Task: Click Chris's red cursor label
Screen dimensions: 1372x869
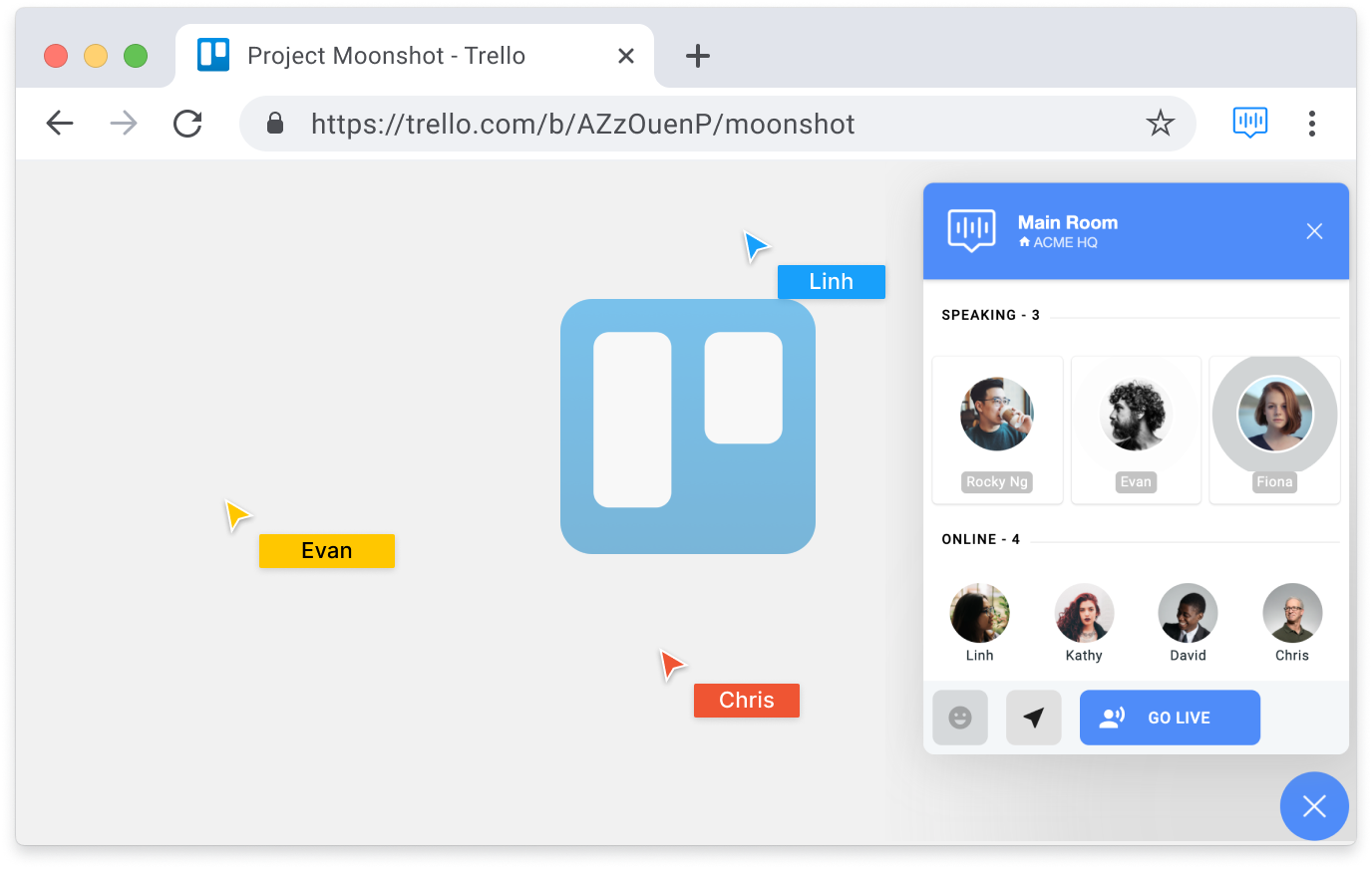Action: [747, 701]
